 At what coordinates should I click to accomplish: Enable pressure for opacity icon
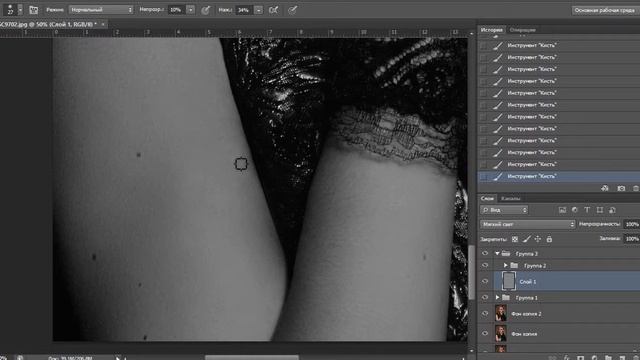coord(206,10)
